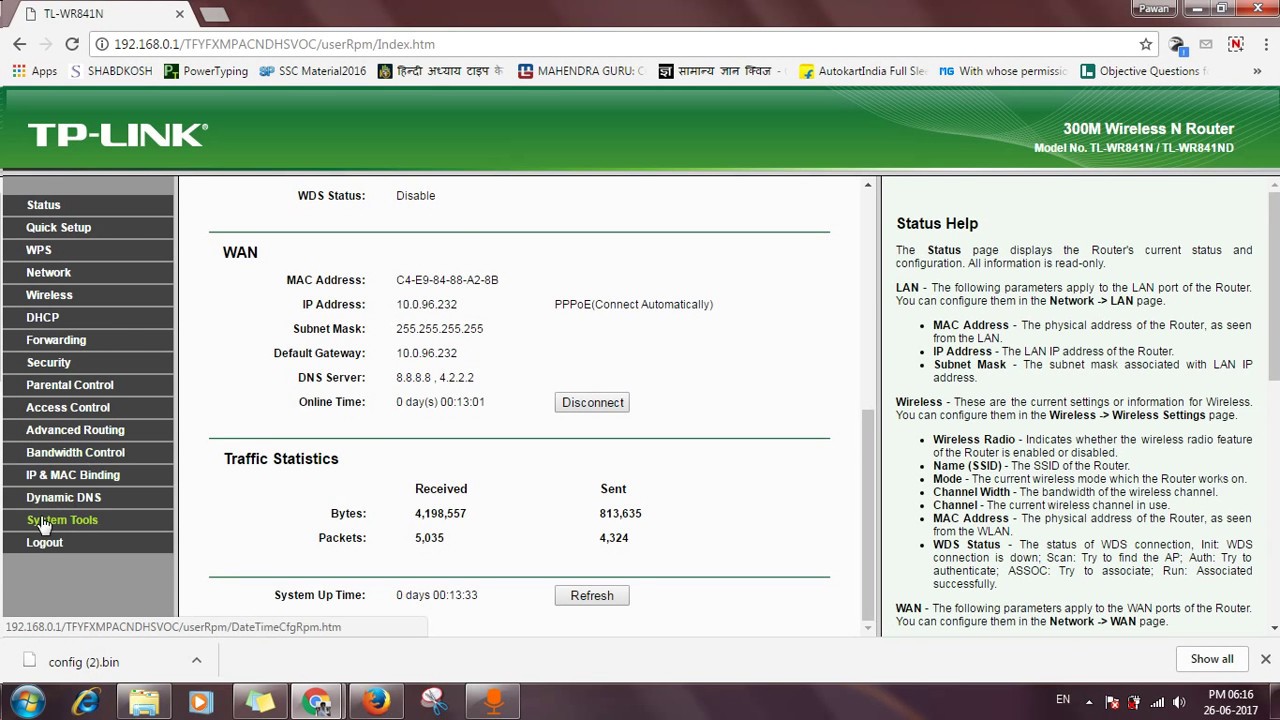Image resolution: width=1280 pixels, height=720 pixels.
Task: Show hidden system tray icons
Action: [1090, 701]
